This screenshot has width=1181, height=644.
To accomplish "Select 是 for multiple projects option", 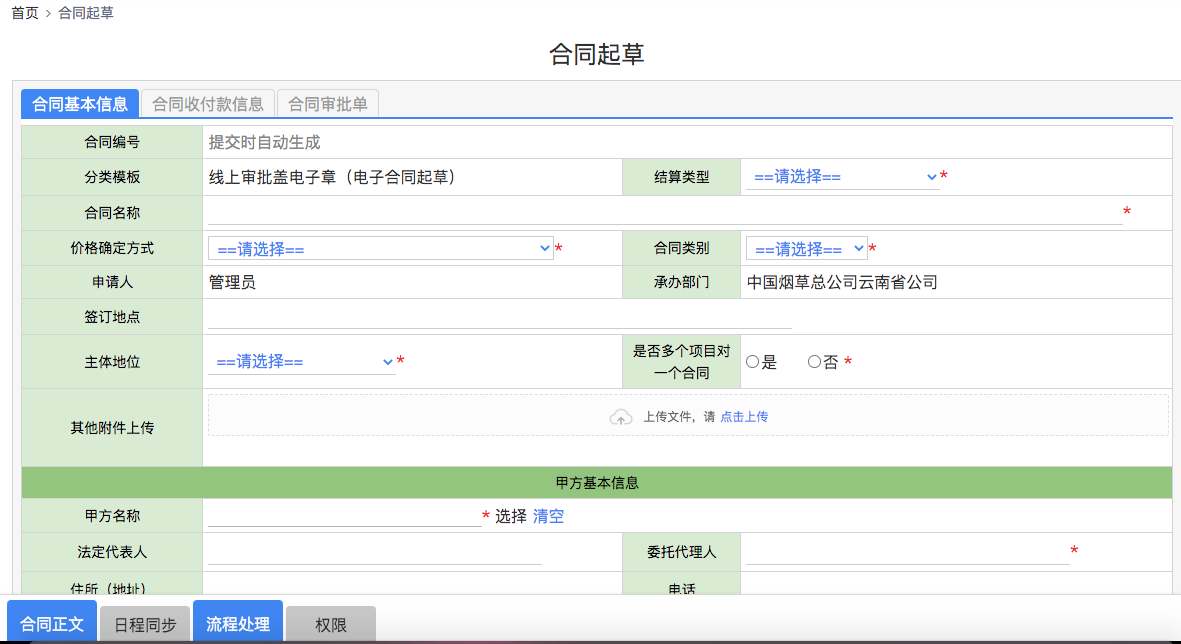I will click(x=752, y=363).
